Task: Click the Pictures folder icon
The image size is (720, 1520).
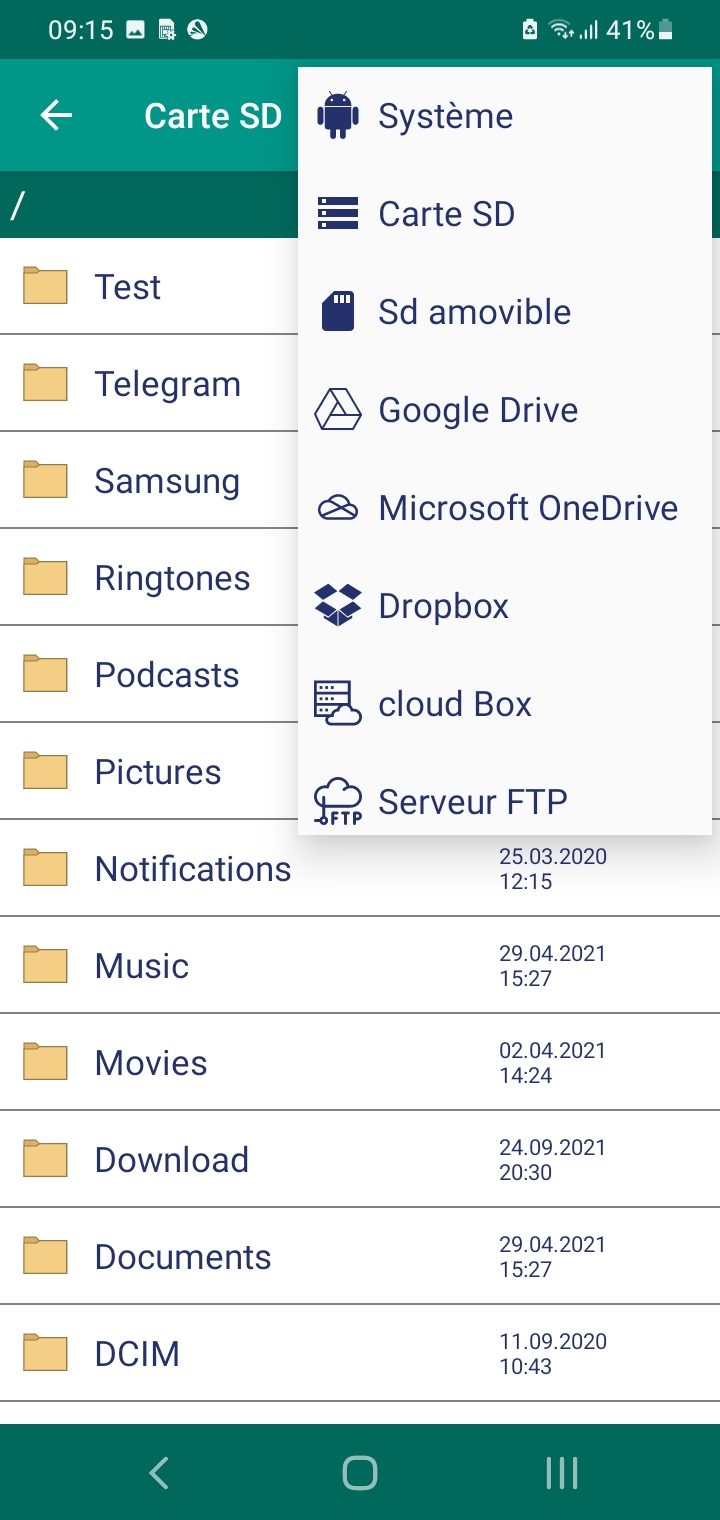Action: click(45, 771)
